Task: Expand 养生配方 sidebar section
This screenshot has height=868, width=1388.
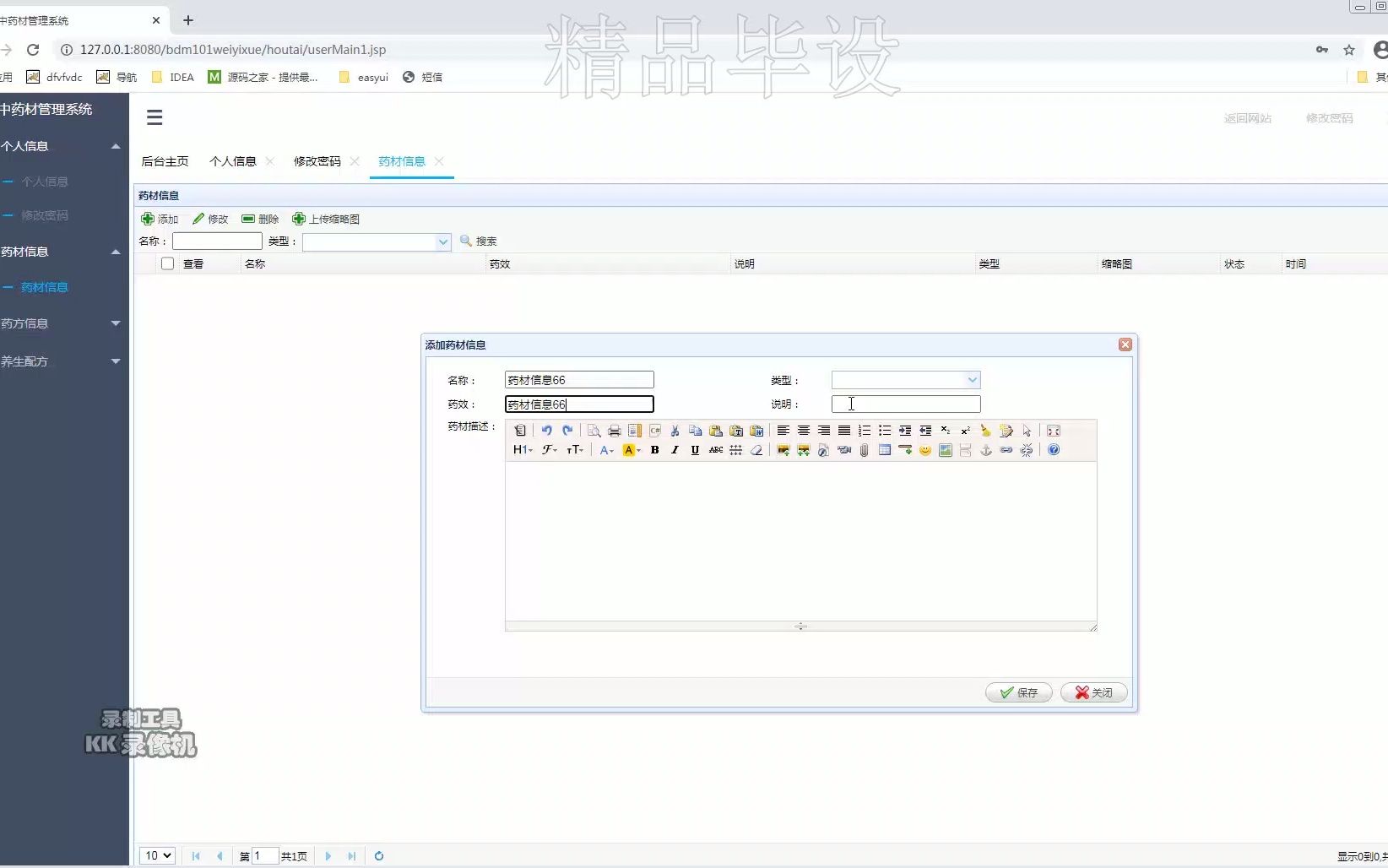Action: (x=116, y=361)
